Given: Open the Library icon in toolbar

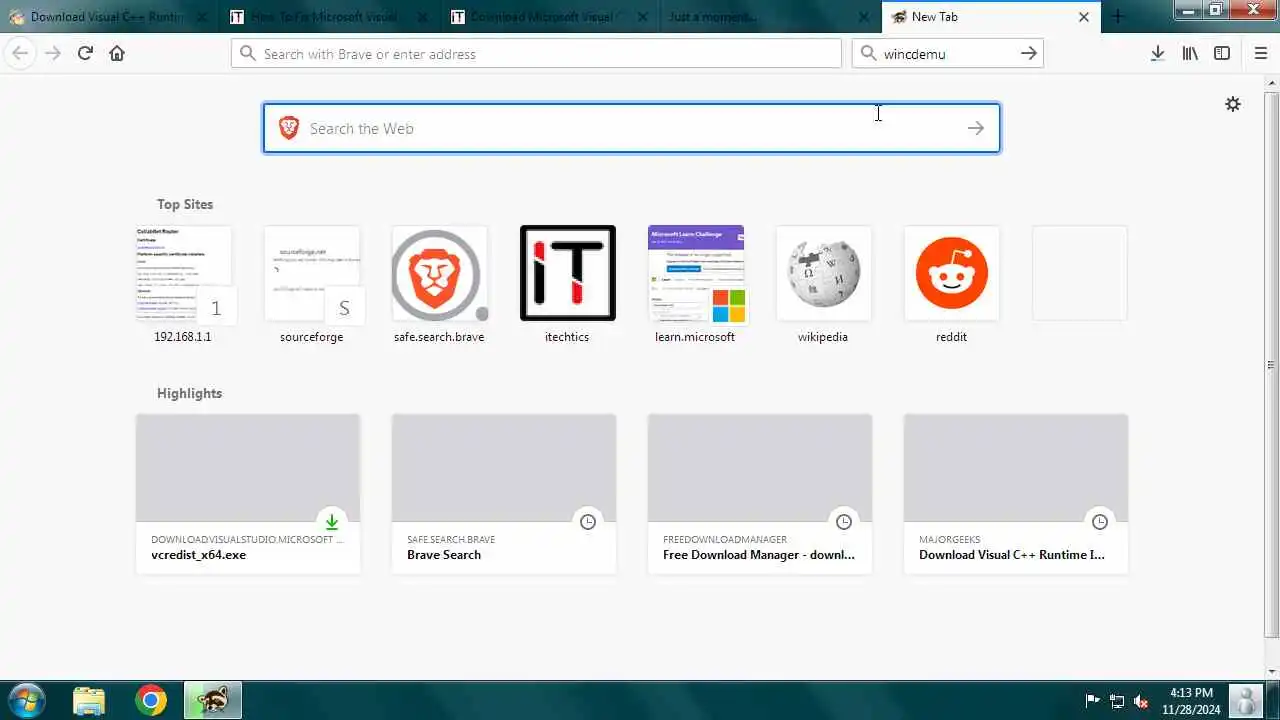Looking at the screenshot, I should 1190,54.
